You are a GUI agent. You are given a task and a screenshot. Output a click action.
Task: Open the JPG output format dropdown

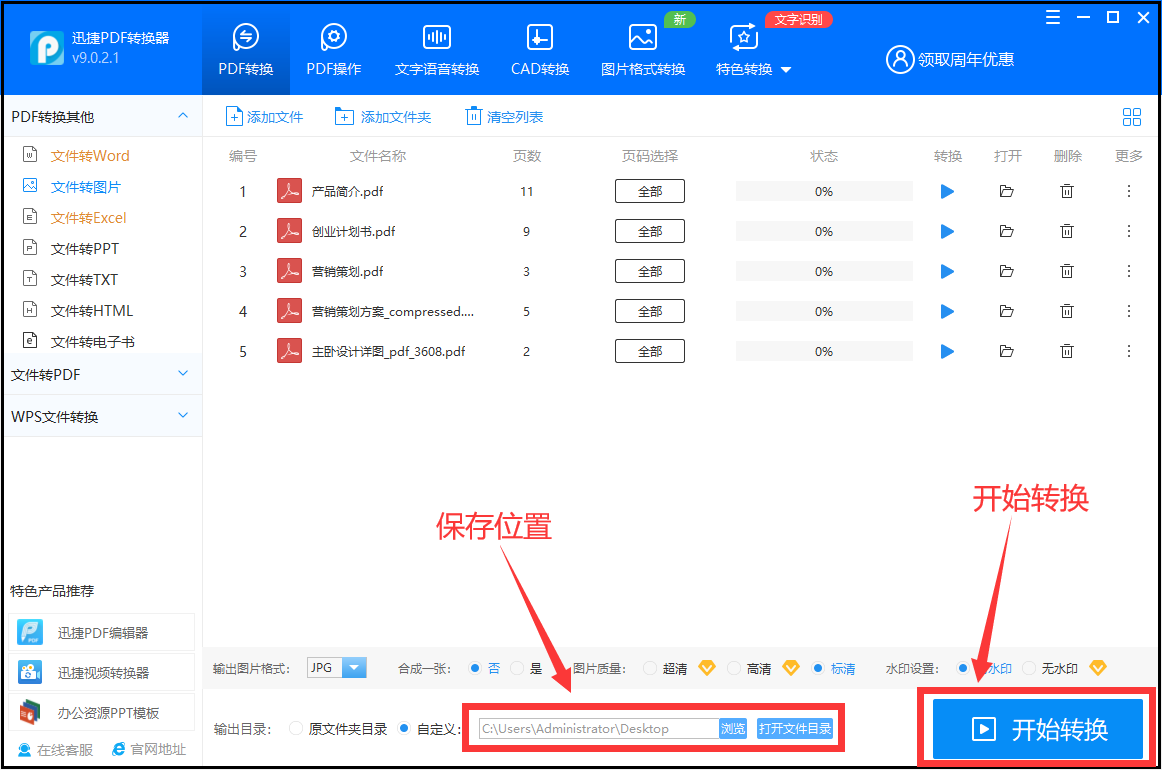click(354, 668)
